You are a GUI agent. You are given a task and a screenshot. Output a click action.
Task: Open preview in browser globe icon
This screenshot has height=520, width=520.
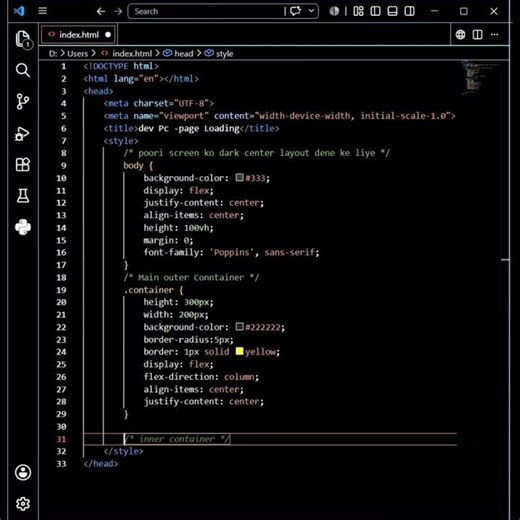pyautogui.click(x=460, y=34)
